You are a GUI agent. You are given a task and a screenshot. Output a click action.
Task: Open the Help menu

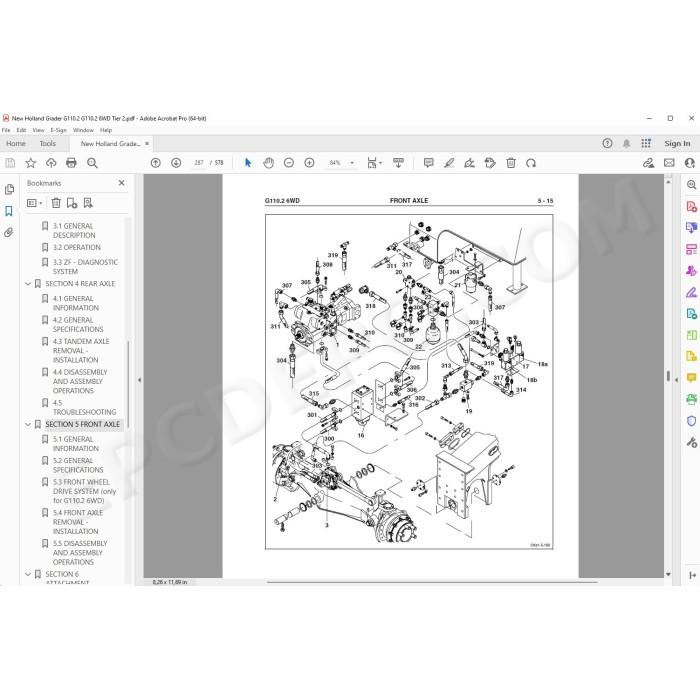coord(106,130)
